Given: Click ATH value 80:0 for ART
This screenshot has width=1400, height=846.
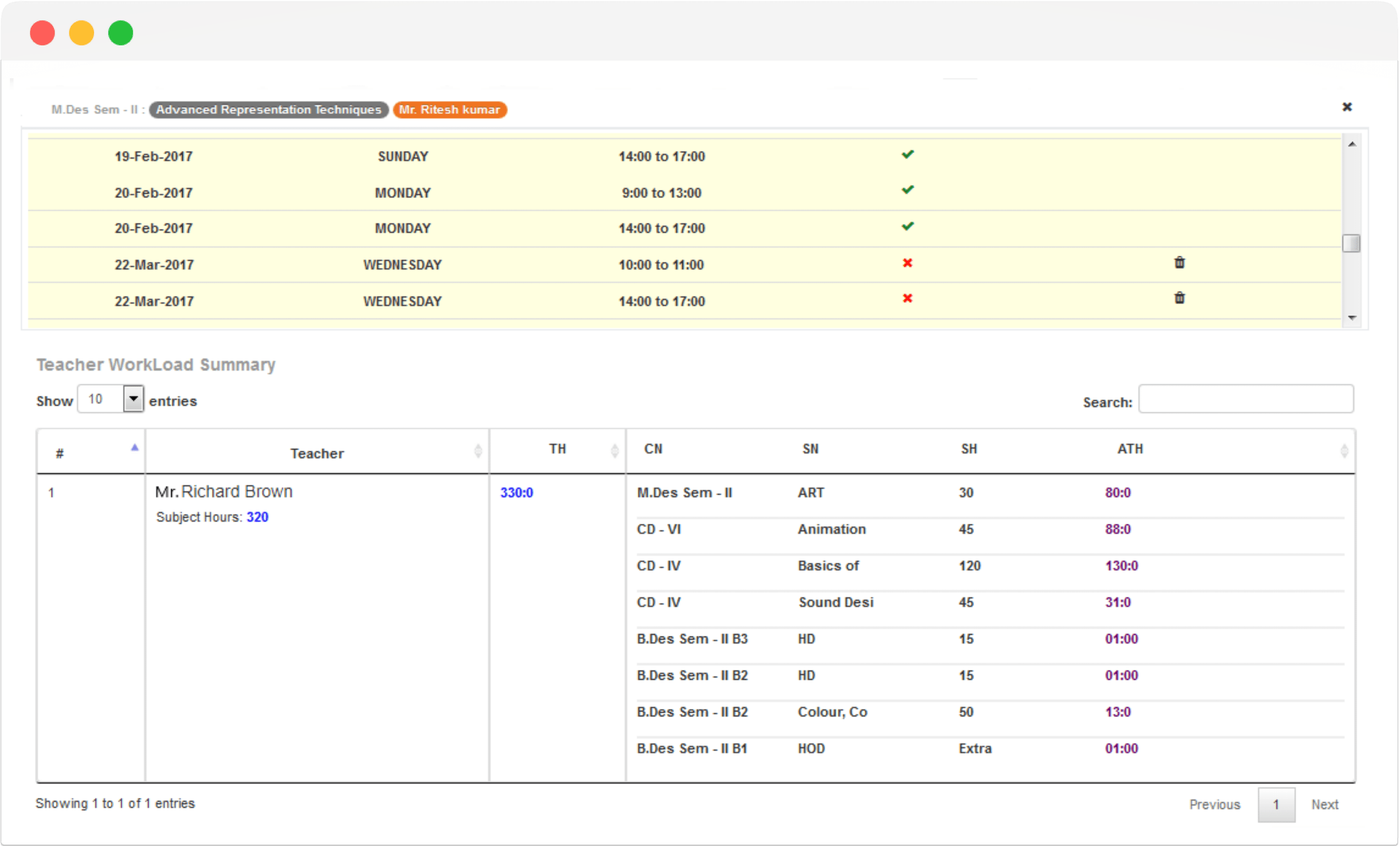Looking at the screenshot, I should 1118,493.
